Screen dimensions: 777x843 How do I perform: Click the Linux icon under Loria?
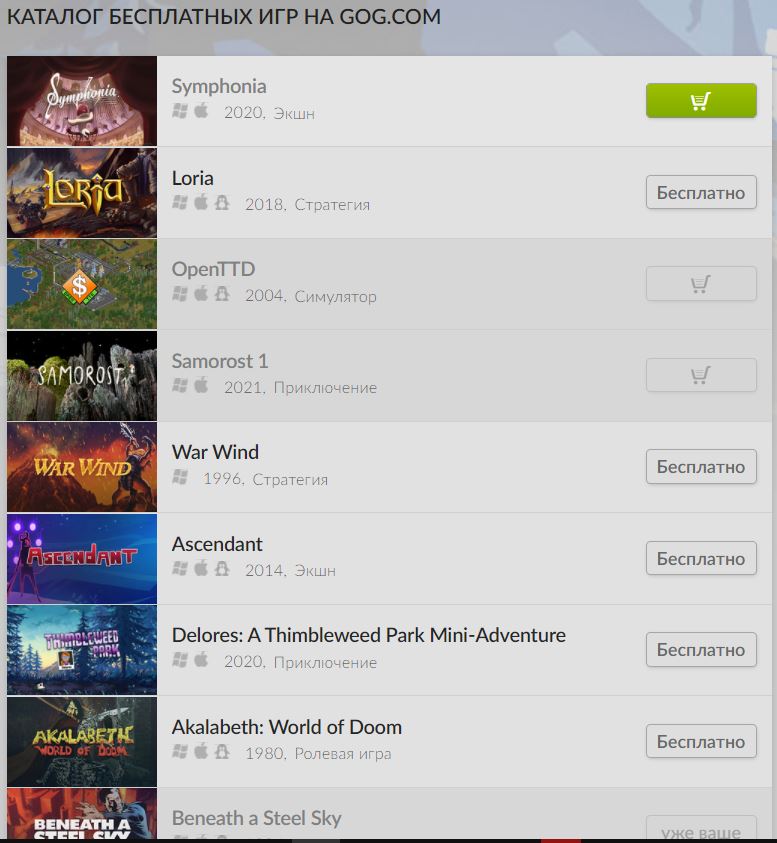pyautogui.click(x=222, y=203)
